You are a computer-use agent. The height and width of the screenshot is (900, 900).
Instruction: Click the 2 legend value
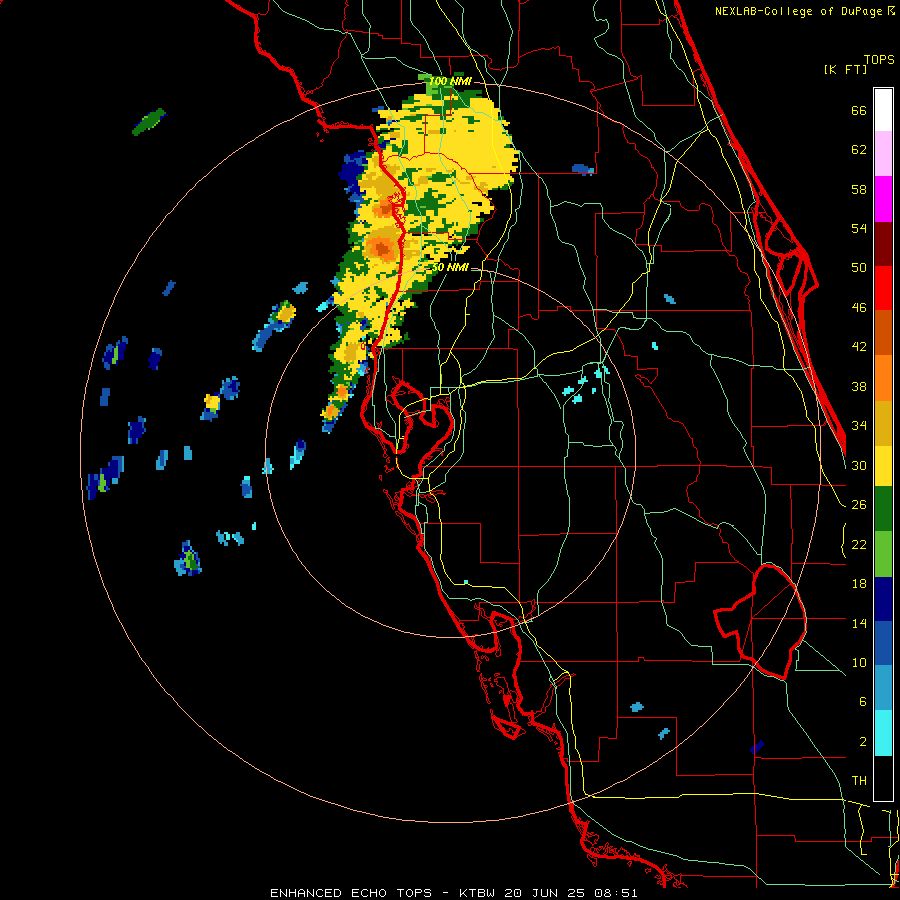click(x=862, y=742)
